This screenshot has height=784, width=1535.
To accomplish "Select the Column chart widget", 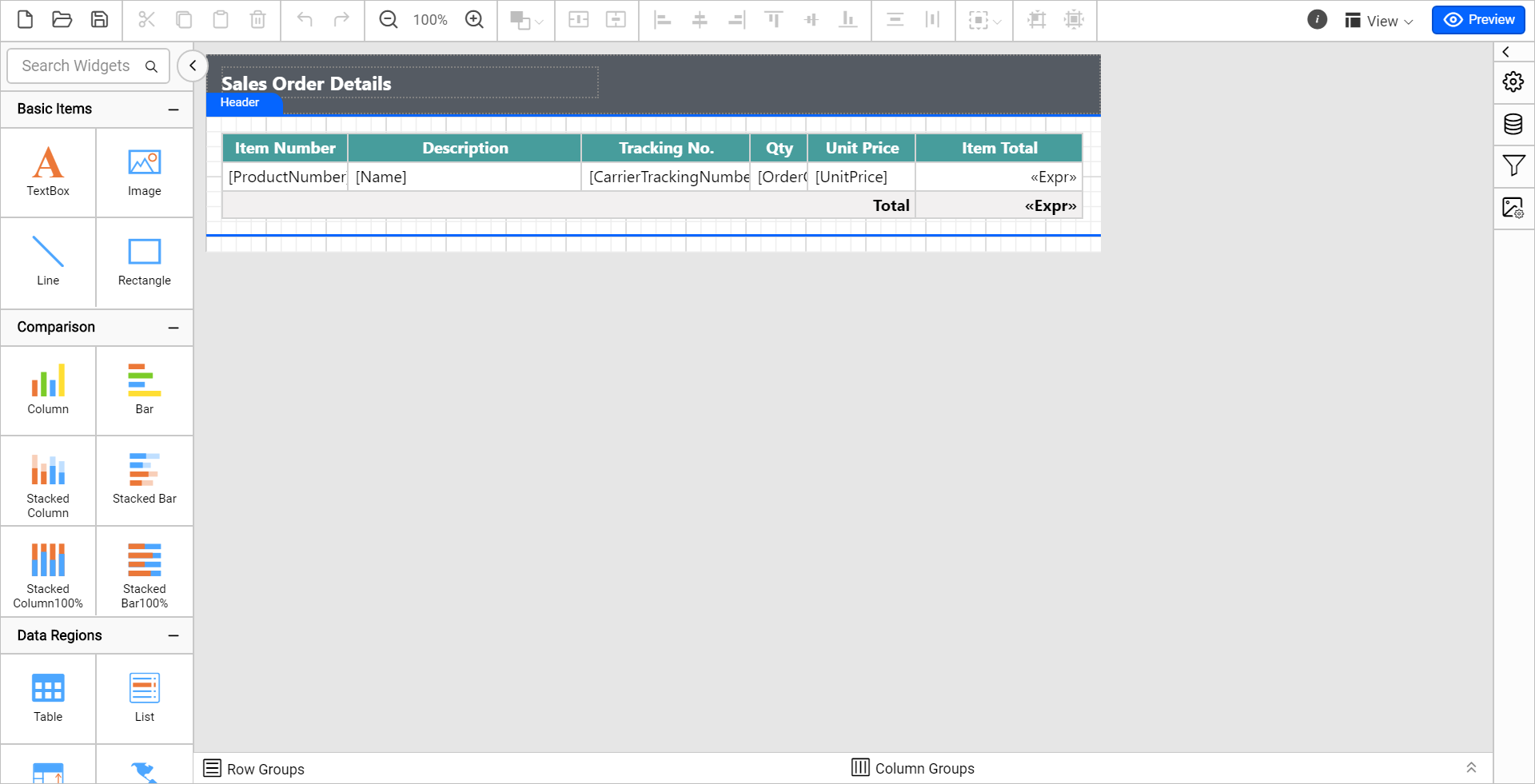I will click(x=48, y=391).
